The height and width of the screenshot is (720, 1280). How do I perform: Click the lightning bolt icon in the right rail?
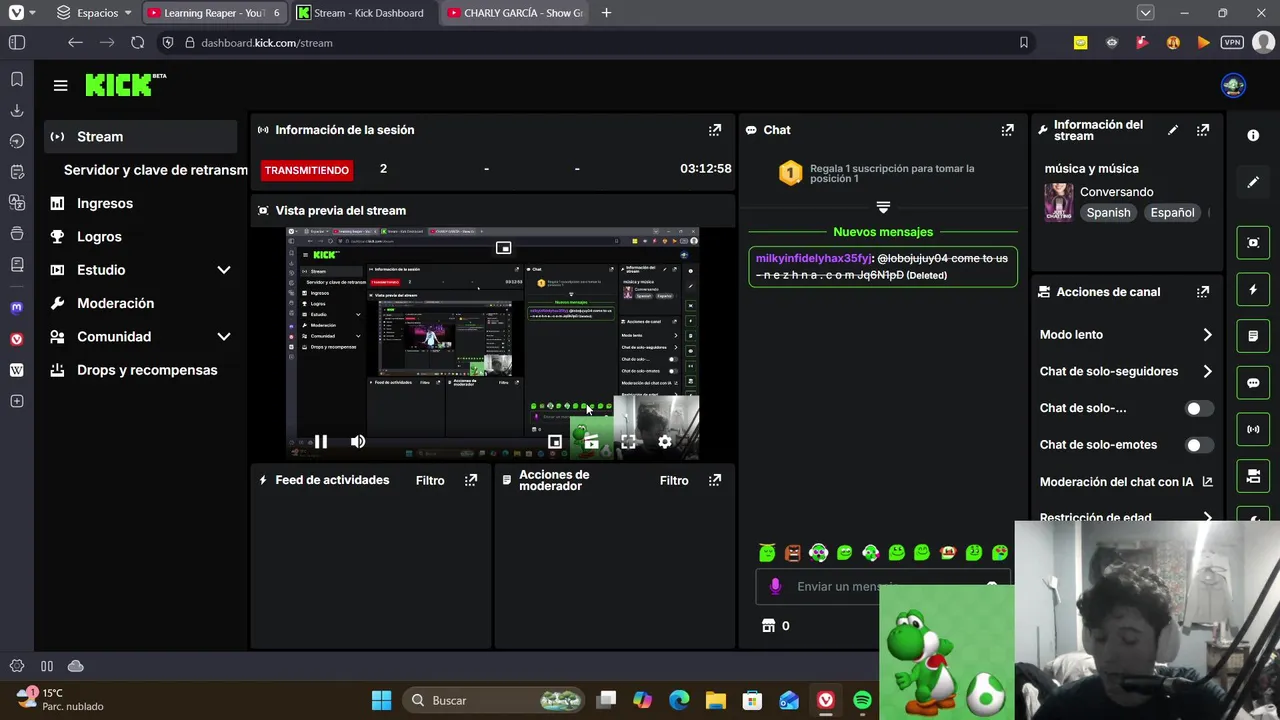[x=1253, y=290]
